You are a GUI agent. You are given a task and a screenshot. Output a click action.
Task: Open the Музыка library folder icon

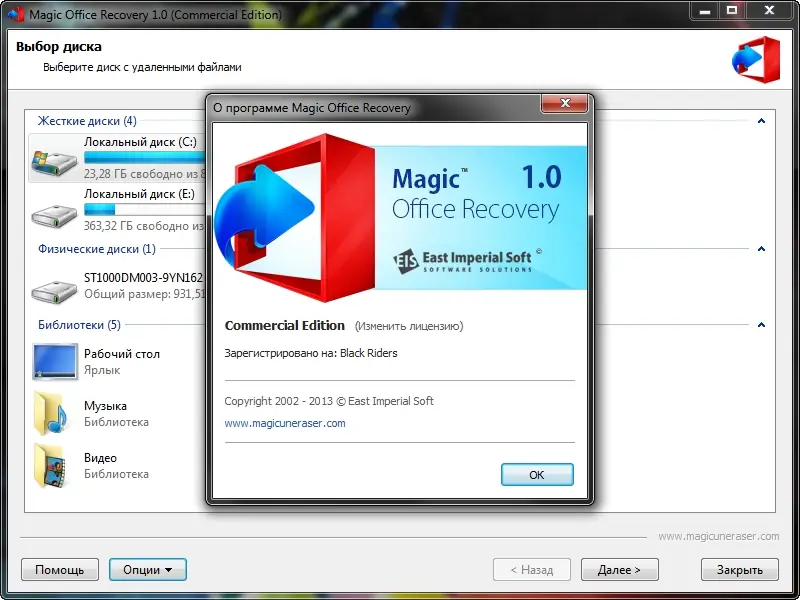[x=51, y=414]
